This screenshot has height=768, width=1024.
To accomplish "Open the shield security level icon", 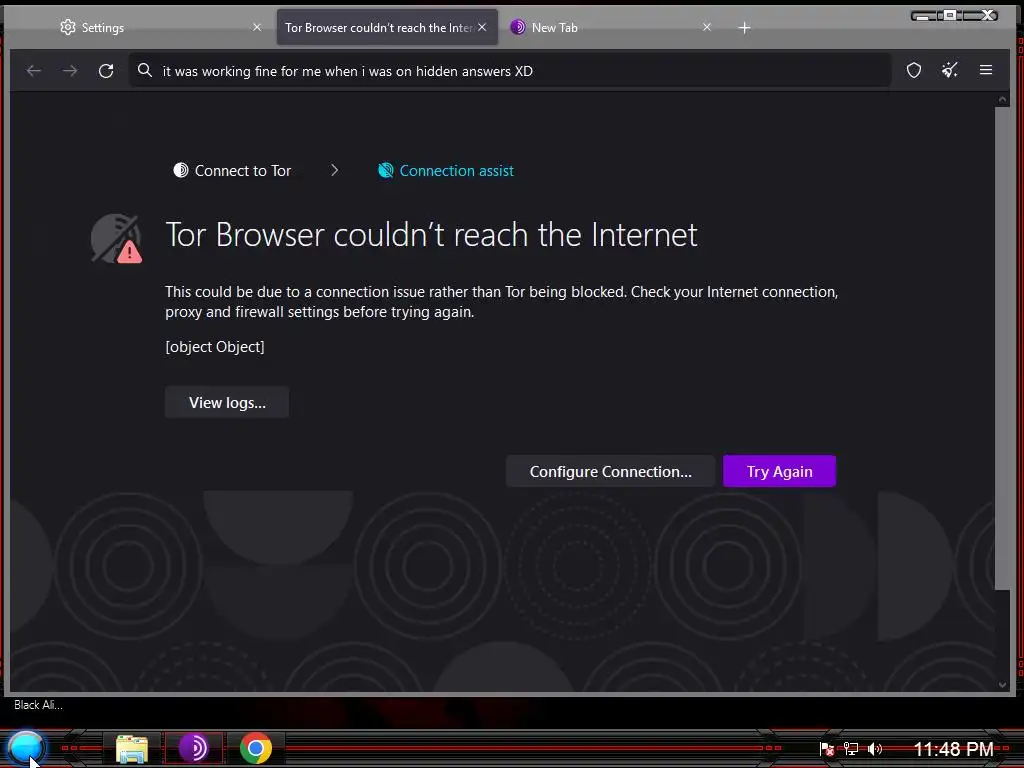I will click(914, 71).
